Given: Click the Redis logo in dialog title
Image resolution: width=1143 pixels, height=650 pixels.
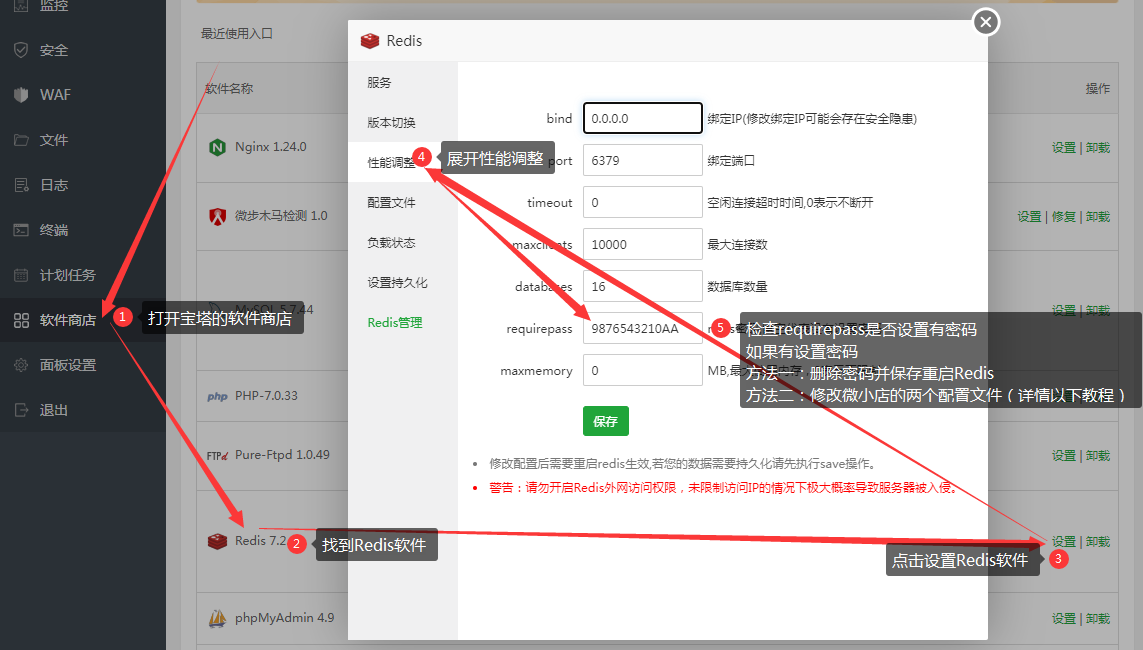Looking at the screenshot, I should point(370,41).
